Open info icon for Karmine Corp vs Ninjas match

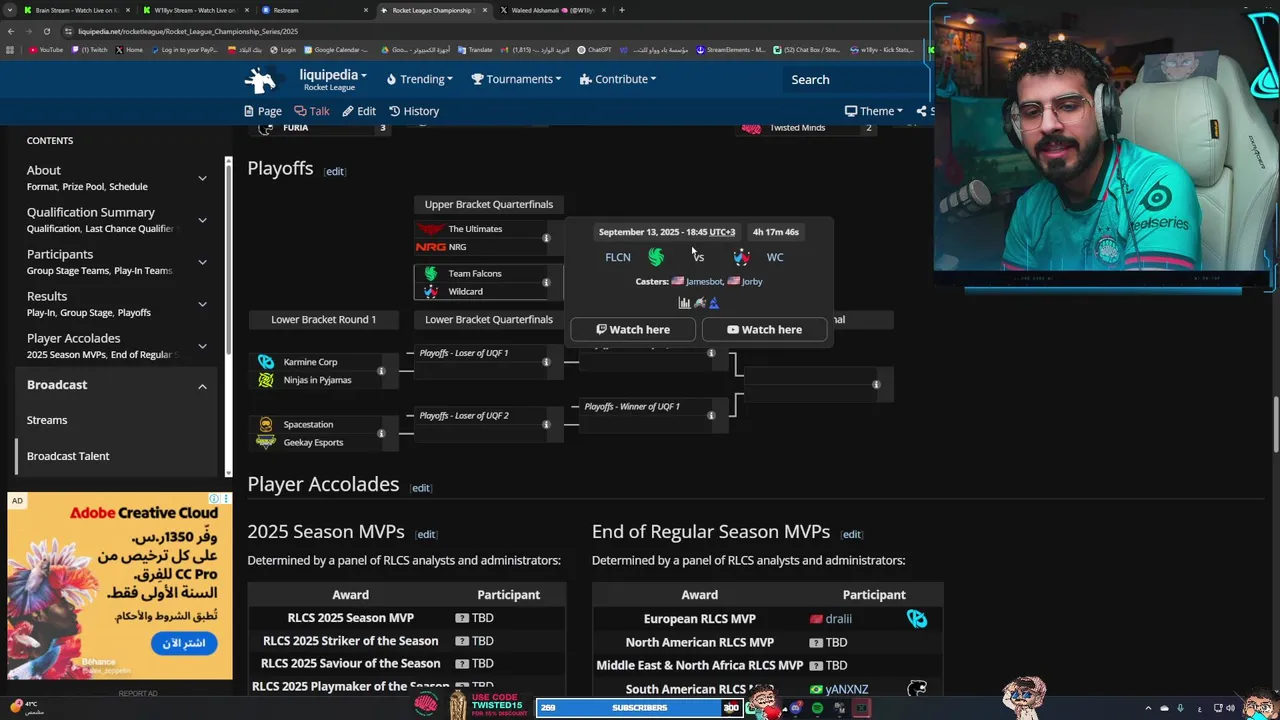coord(381,371)
